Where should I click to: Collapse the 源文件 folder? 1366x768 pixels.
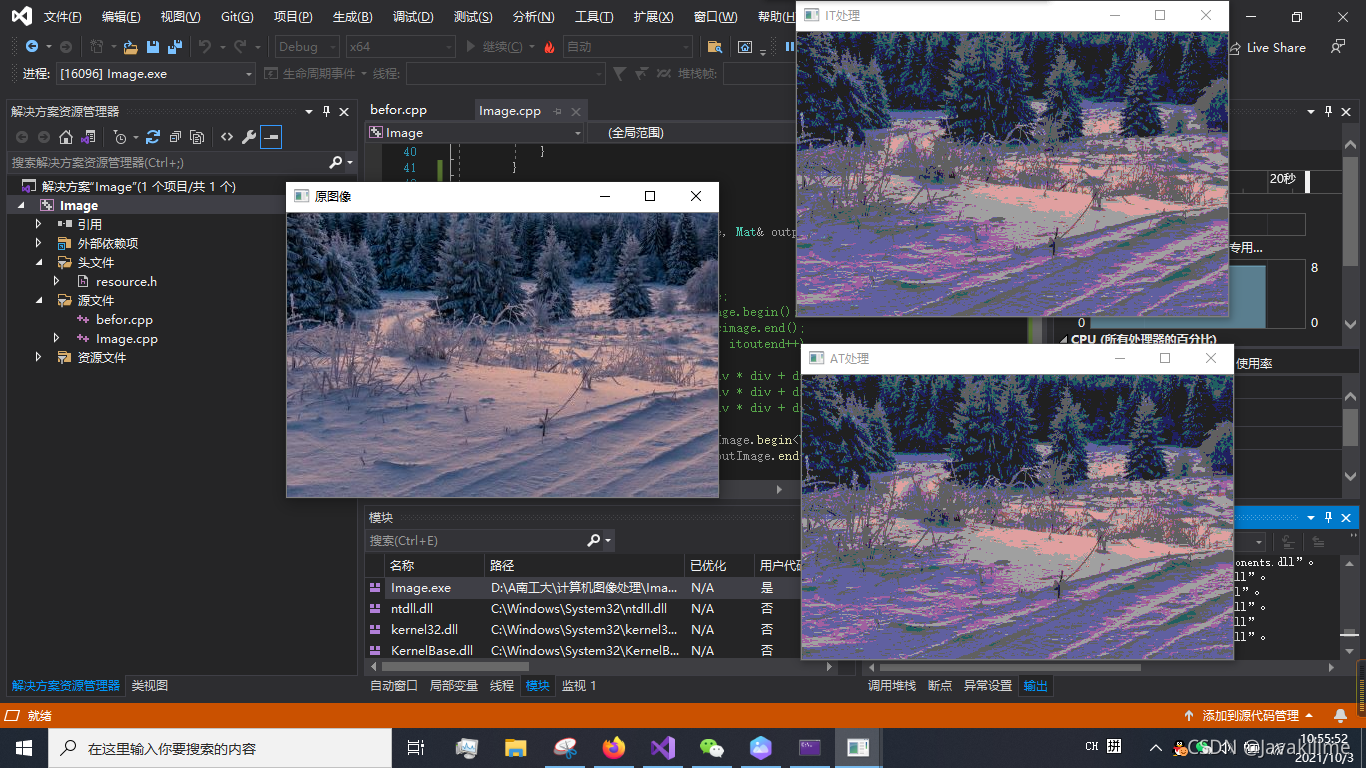pos(39,300)
